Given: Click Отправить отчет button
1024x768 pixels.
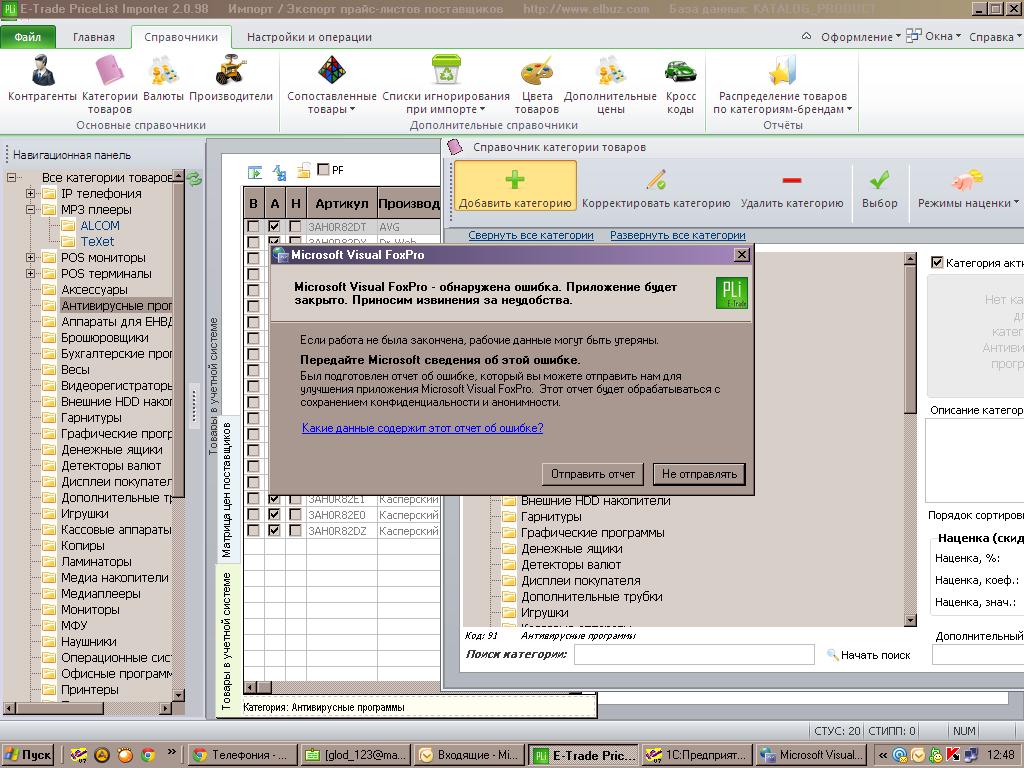Looking at the screenshot, I should click(x=592, y=474).
